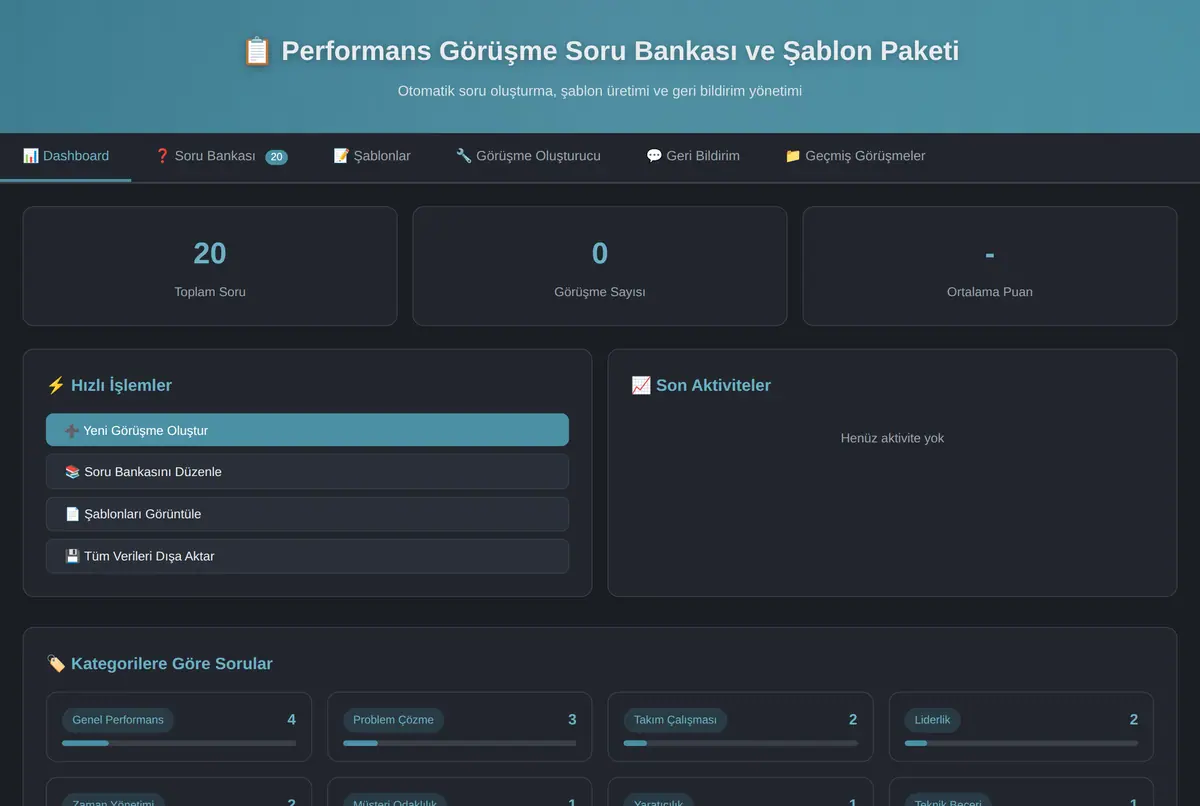The width and height of the screenshot is (1200, 806).
Task: Go to the Görüşme Oluşturucu tab
Action: coord(528,156)
